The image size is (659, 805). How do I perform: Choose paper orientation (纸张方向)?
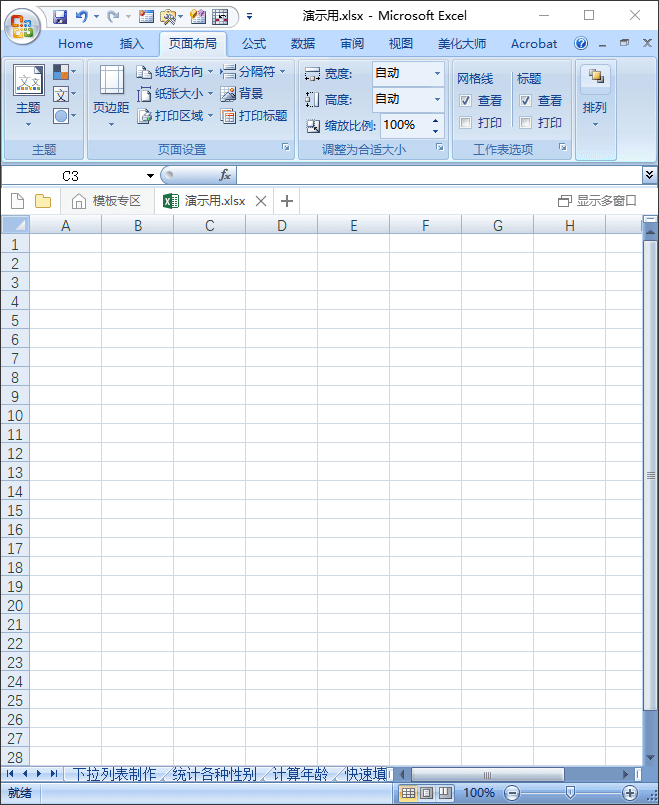[175, 72]
